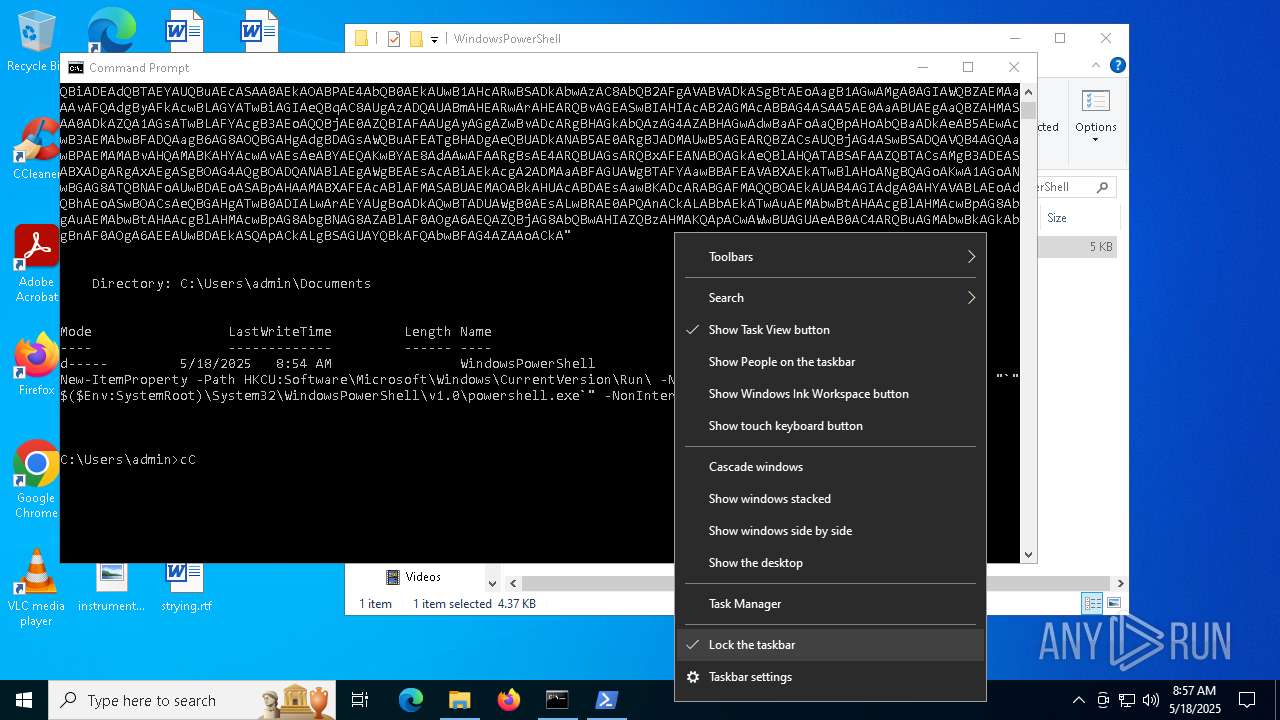
Task: Choose Show windows side by side
Action: pyautogui.click(x=830, y=531)
